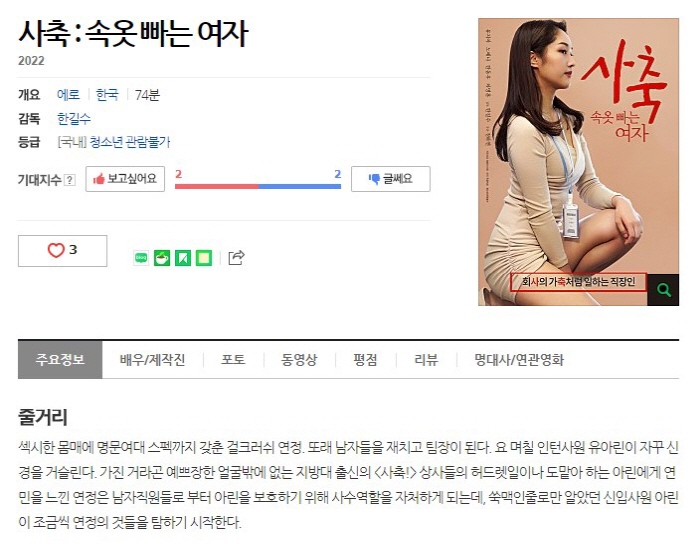Share to Naver Cafe coffee-cup icon

tap(162, 258)
